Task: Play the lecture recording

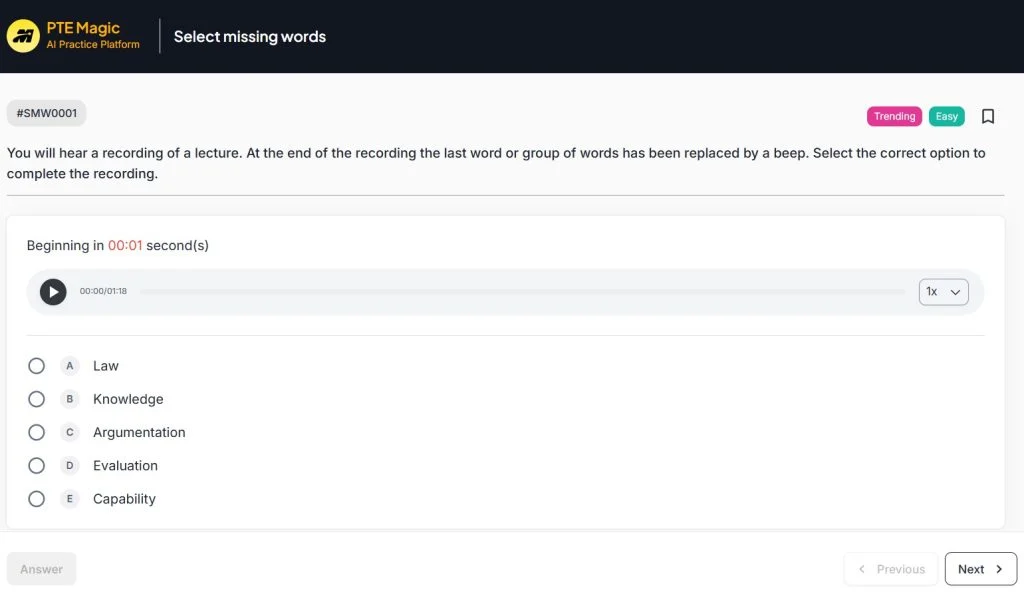Action: tap(53, 291)
